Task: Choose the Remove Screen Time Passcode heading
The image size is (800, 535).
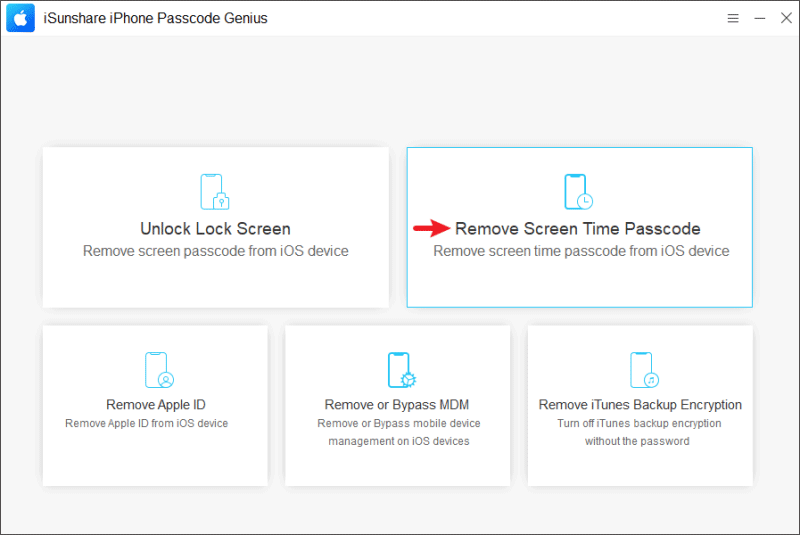Action: (x=578, y=228)
